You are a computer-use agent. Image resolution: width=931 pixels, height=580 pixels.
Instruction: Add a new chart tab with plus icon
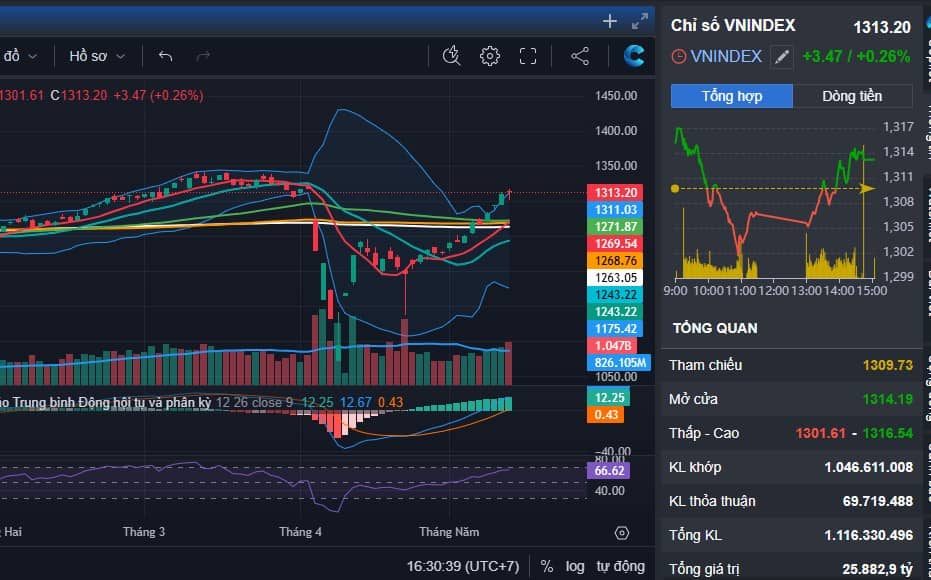pos(610,21)
